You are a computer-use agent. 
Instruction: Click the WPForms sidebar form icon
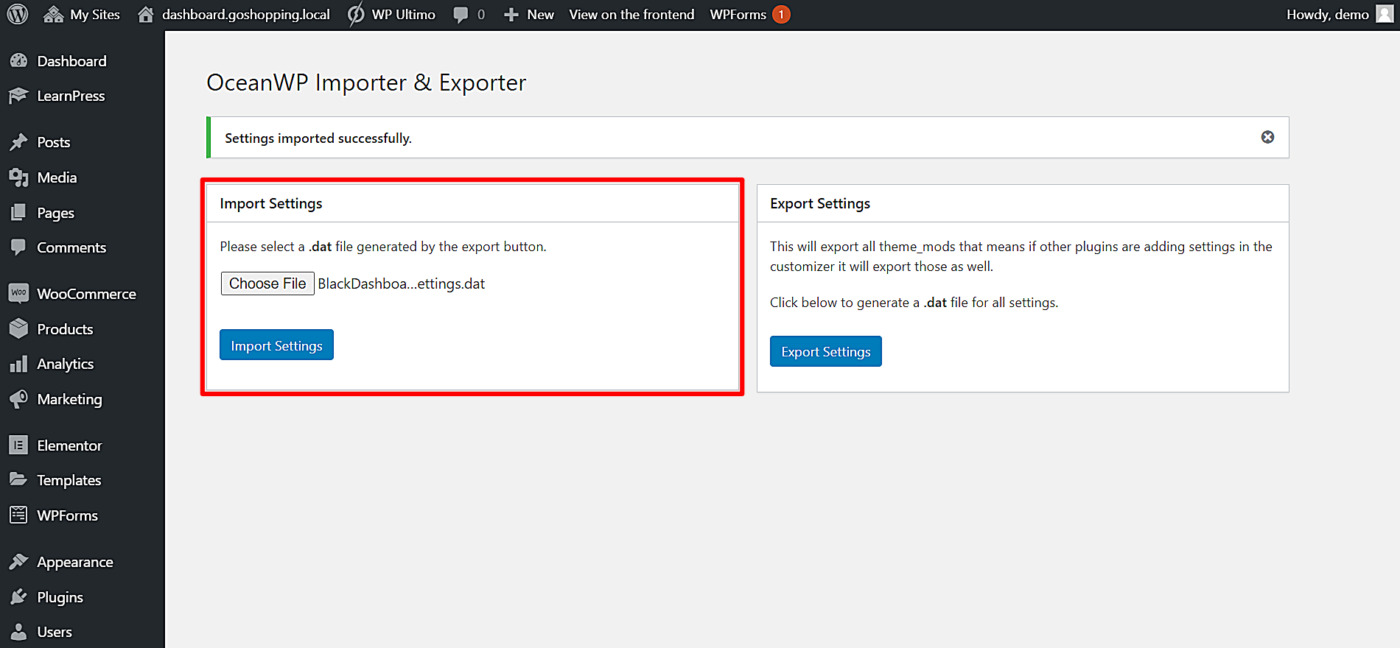(x=18, y=515)
